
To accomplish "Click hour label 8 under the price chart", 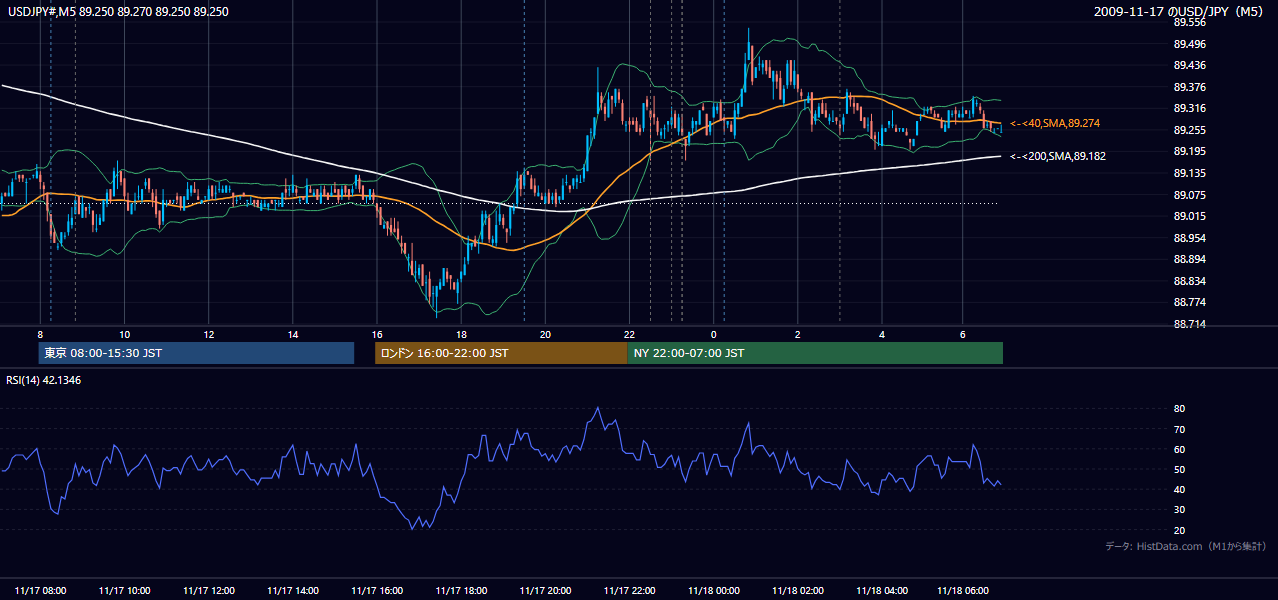I will [40, 334].
